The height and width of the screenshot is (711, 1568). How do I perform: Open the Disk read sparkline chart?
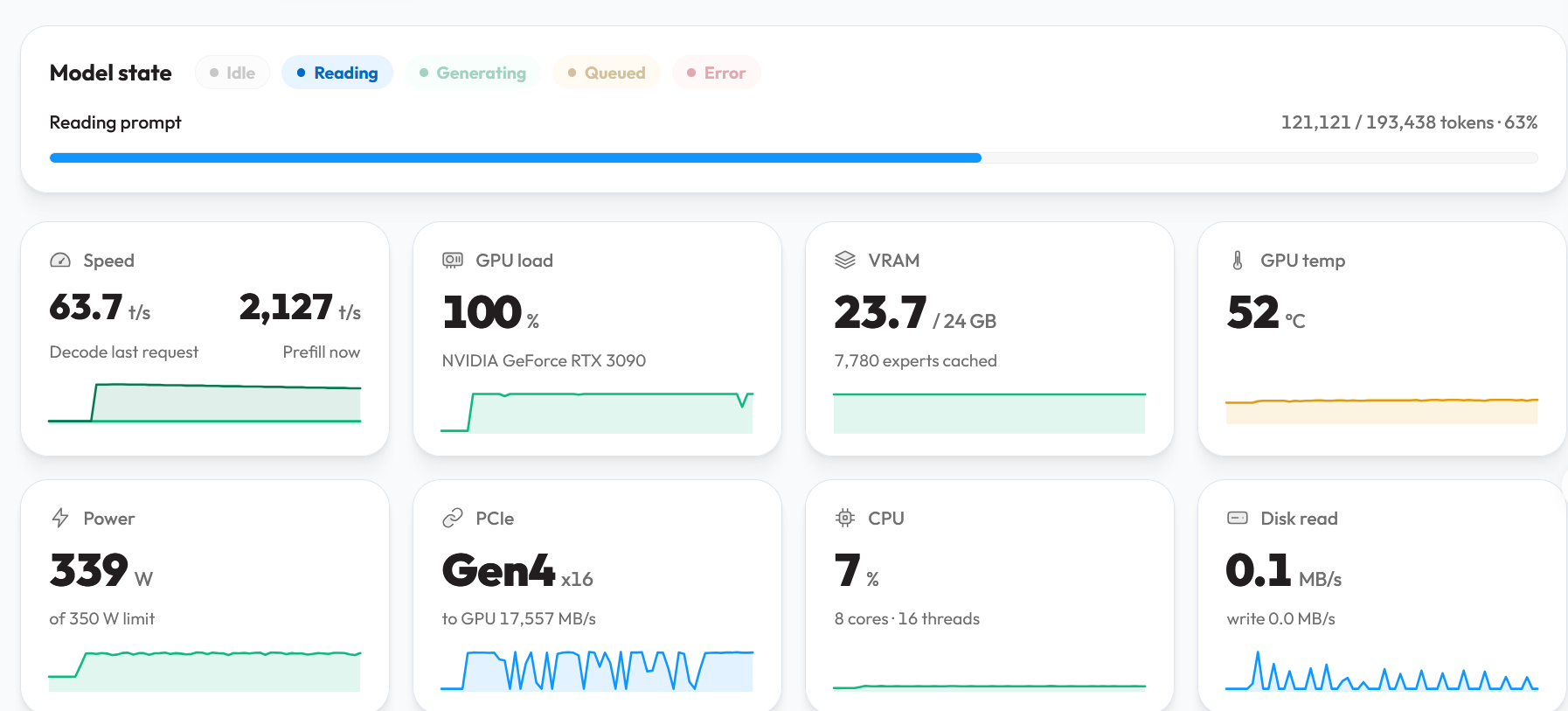[x=1382, y=670]
